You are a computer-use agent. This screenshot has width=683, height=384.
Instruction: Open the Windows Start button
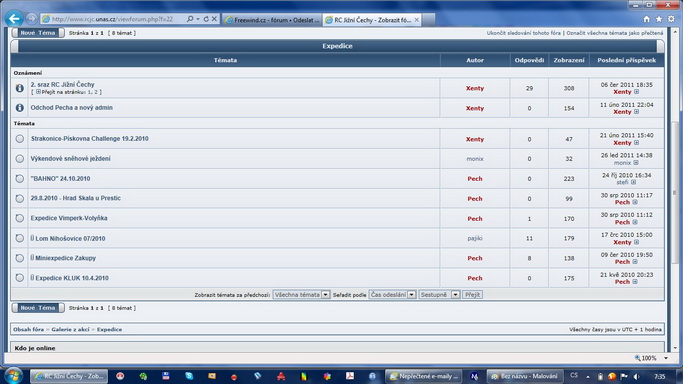(13, 376)
